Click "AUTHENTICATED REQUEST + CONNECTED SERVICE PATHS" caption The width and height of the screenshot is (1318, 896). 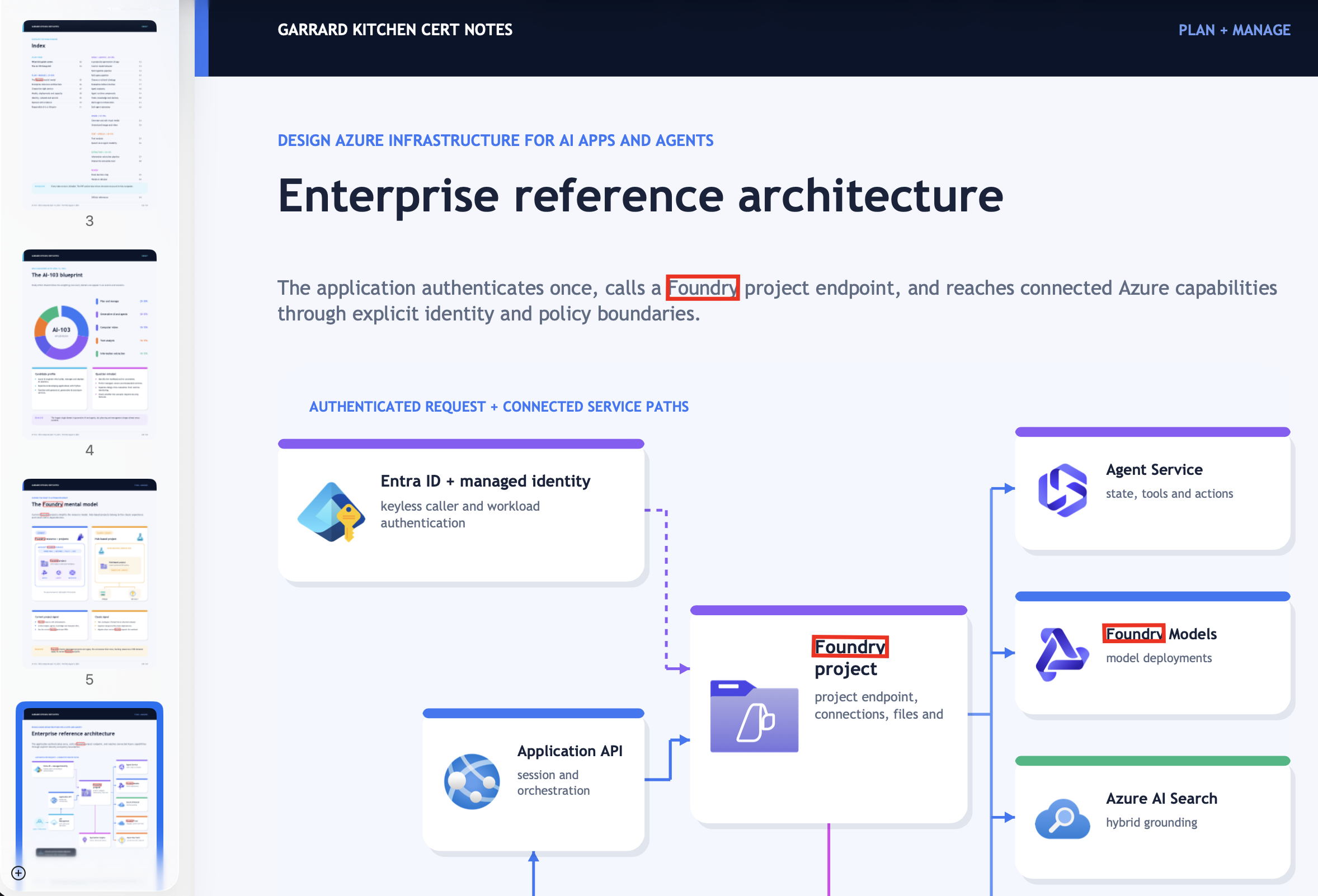[498, 407]
